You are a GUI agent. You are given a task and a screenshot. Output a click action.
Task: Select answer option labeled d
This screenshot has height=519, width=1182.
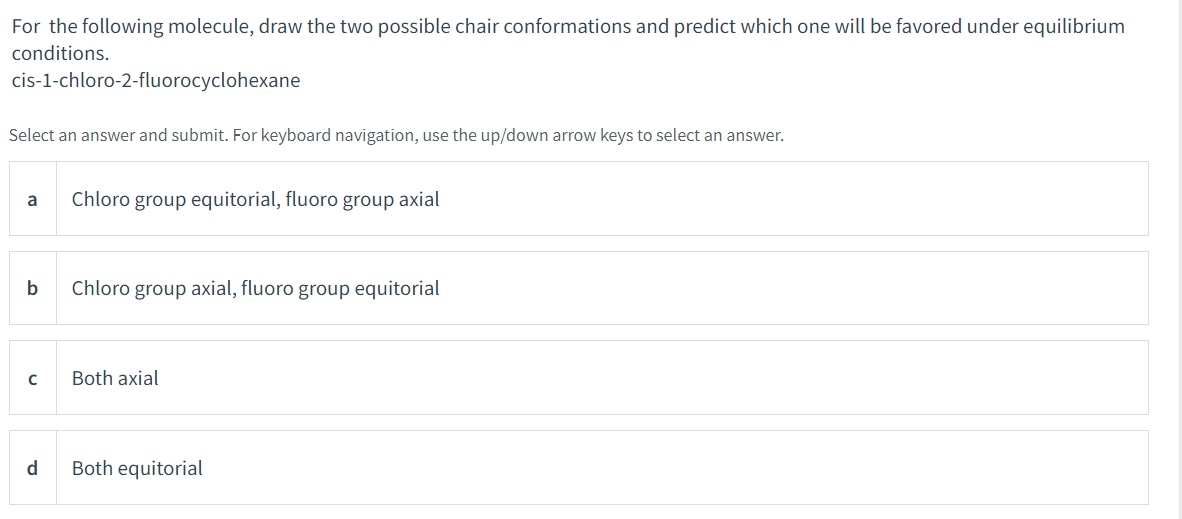pyautogui.click(x=32, y=467)
